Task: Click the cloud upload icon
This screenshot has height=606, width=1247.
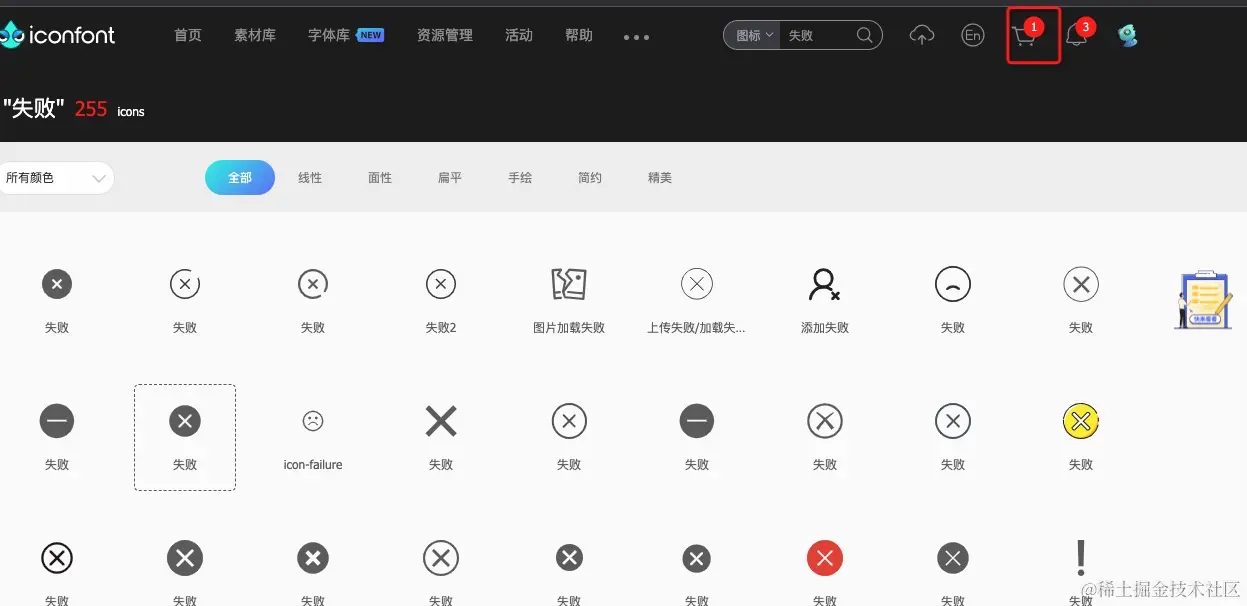Action: (921, 35)
